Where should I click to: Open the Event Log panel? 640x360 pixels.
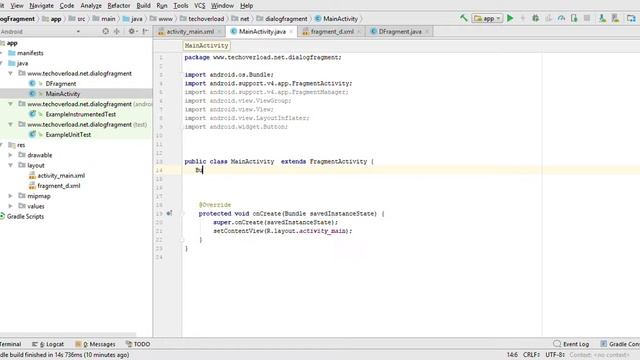pos(571,344)
